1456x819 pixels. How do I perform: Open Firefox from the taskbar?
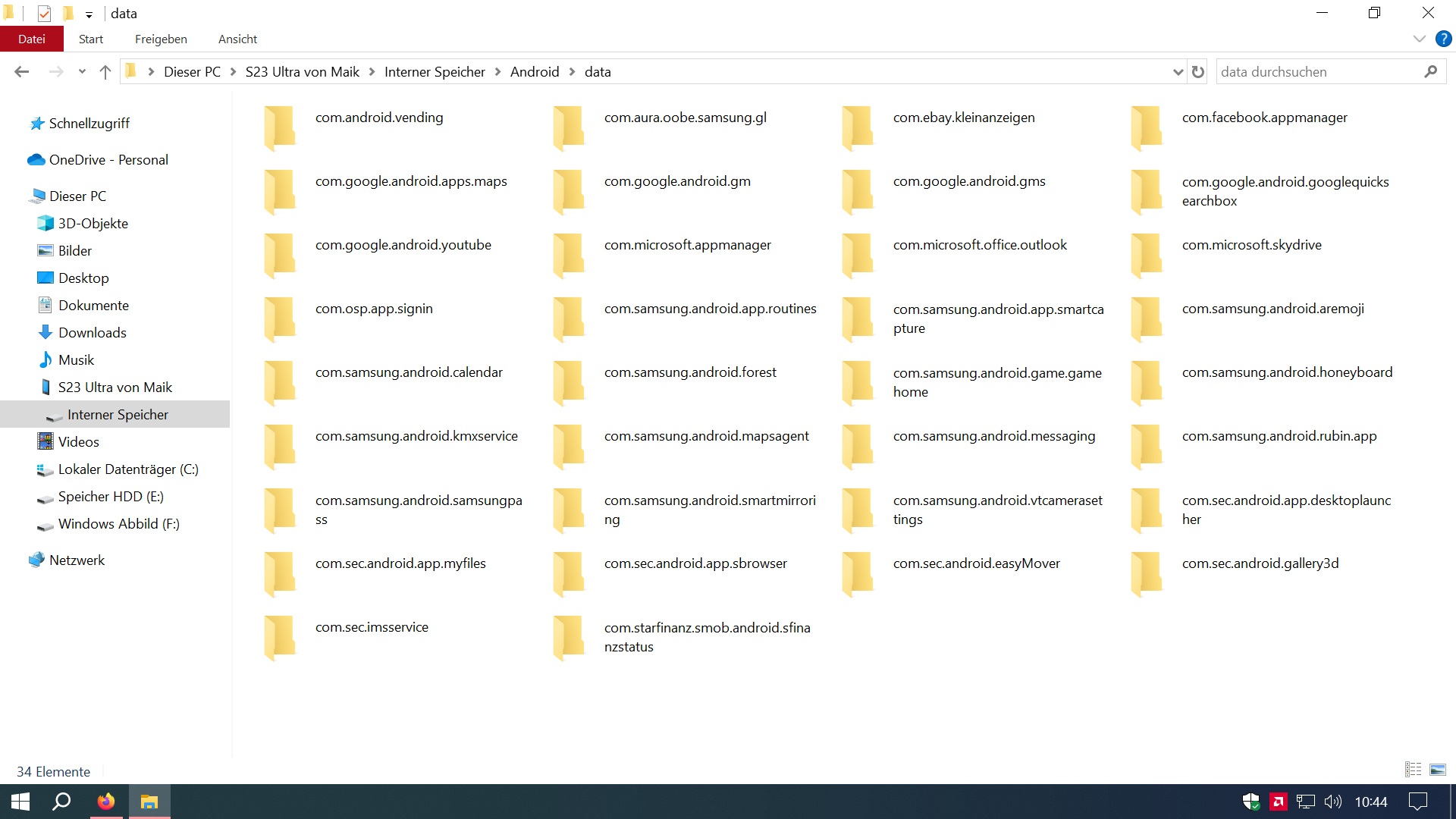click(x=106, y=802)
